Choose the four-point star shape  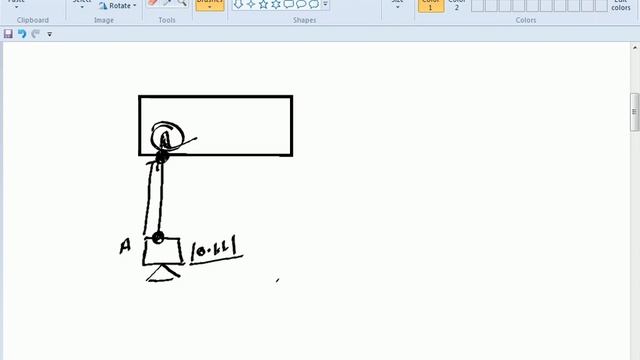[251, 4]
